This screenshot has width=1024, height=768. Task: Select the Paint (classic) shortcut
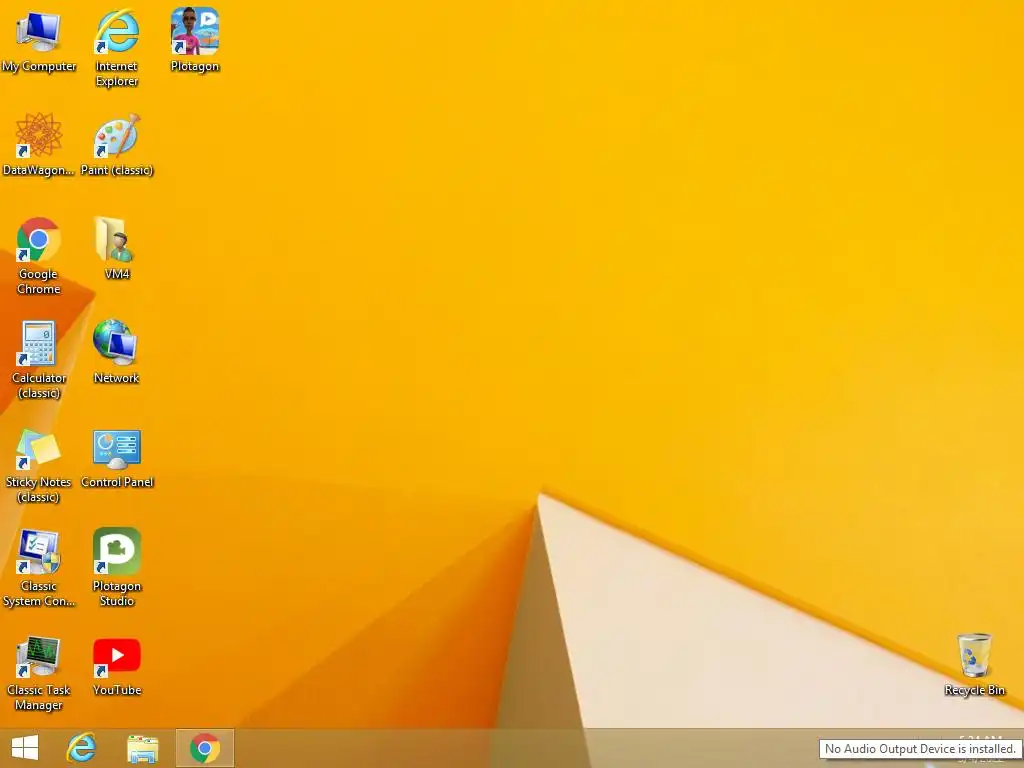pos(117,144)
